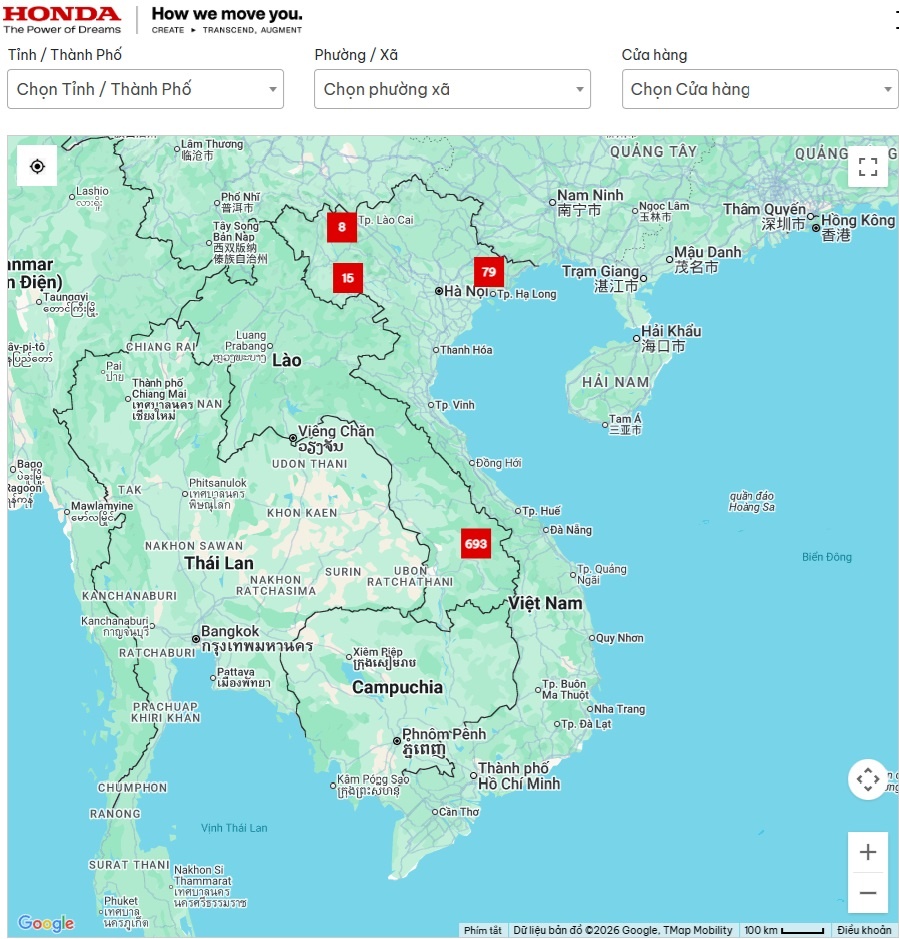Viewport: 899px width, 939px height.
Task: Click the Thành phố Hồ Chí Minh map label
Action: pos(518,776)
